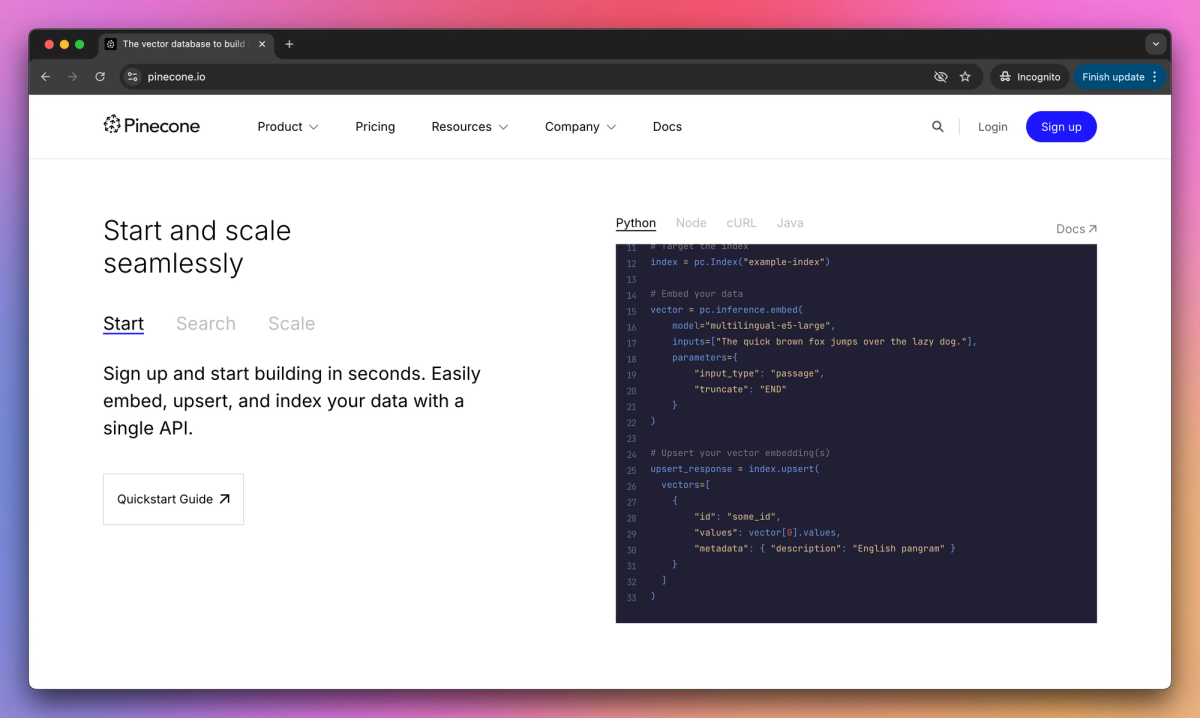
Task: Bookmark the page with the star icon
Action: point(965,76)
